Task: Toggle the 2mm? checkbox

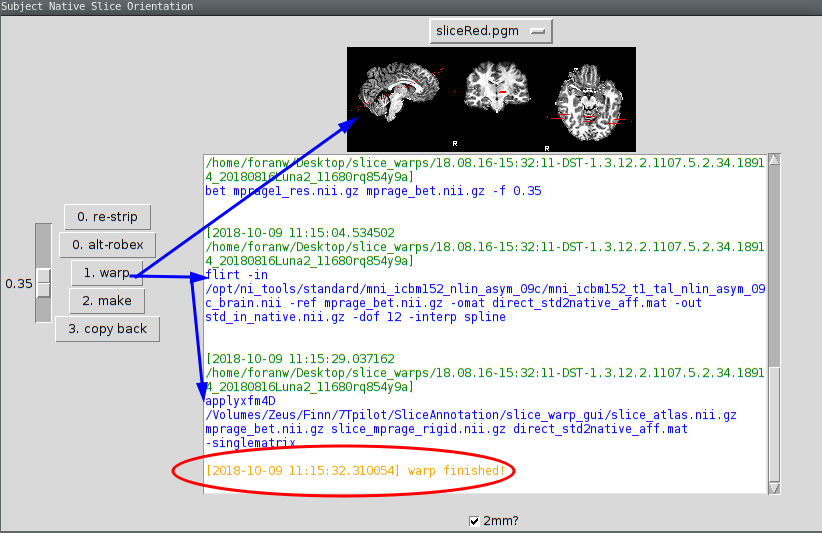Action: coord(474,521)
